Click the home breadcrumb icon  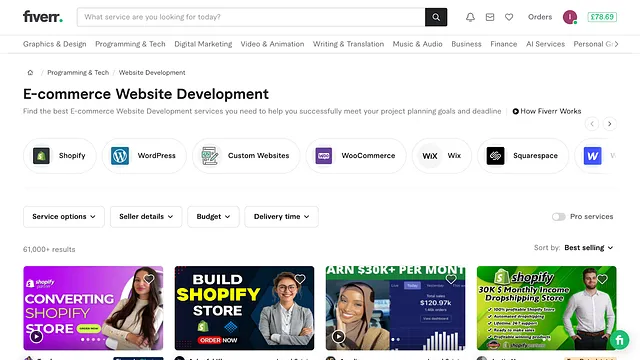30,73
